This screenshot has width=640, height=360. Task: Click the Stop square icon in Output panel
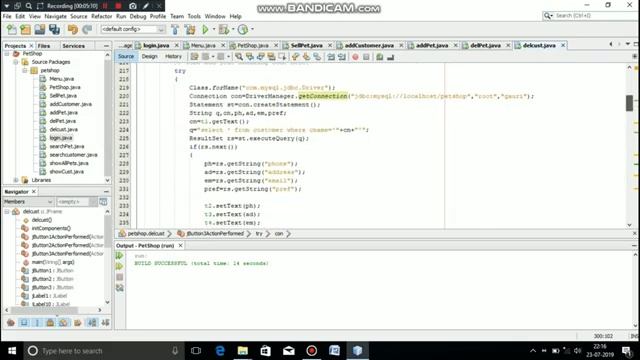click(x=120, y=277)
